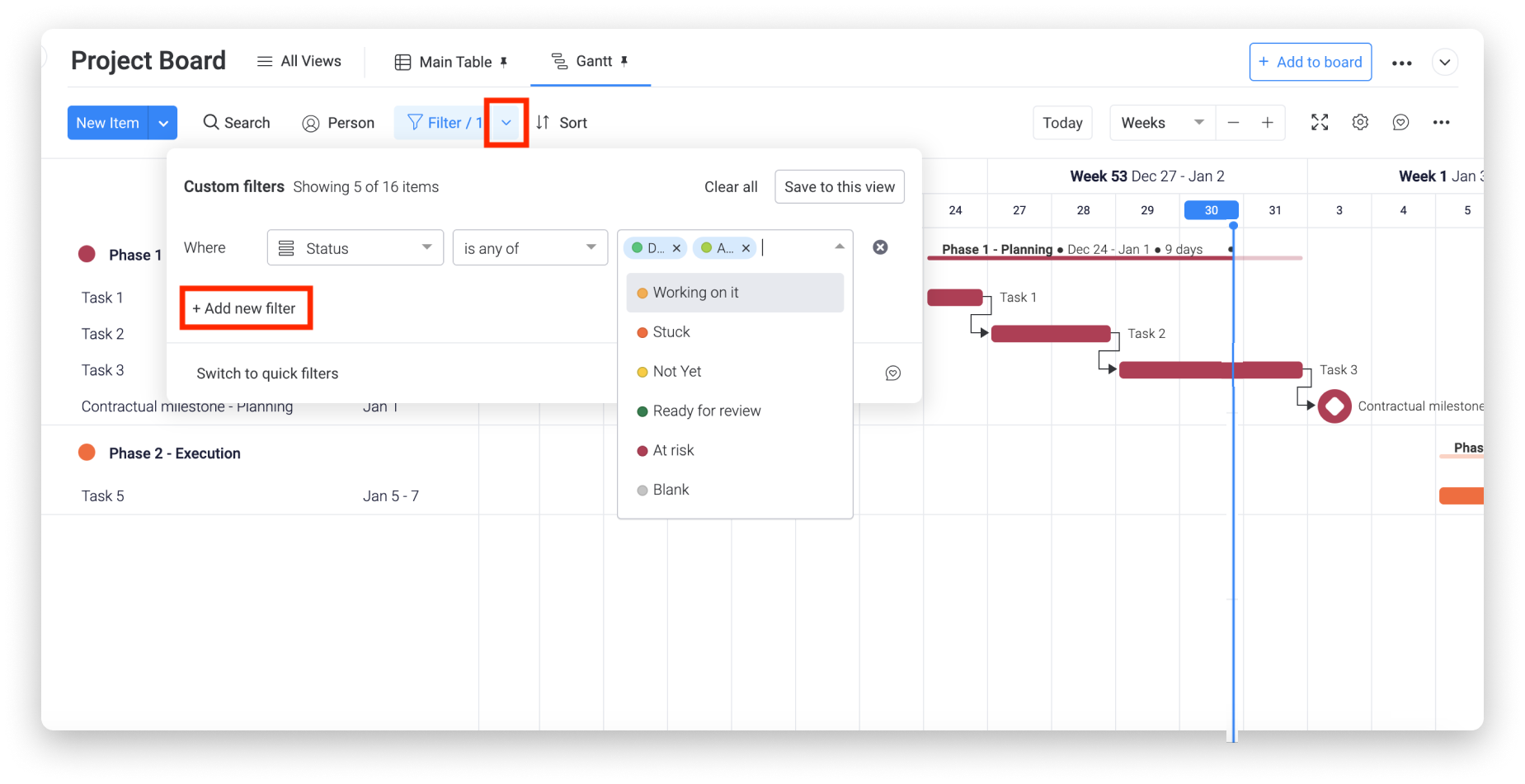This screenshot has width=1525, height=784.
Task: Enter fullscreen view with expand icon
Action: 1320,123
